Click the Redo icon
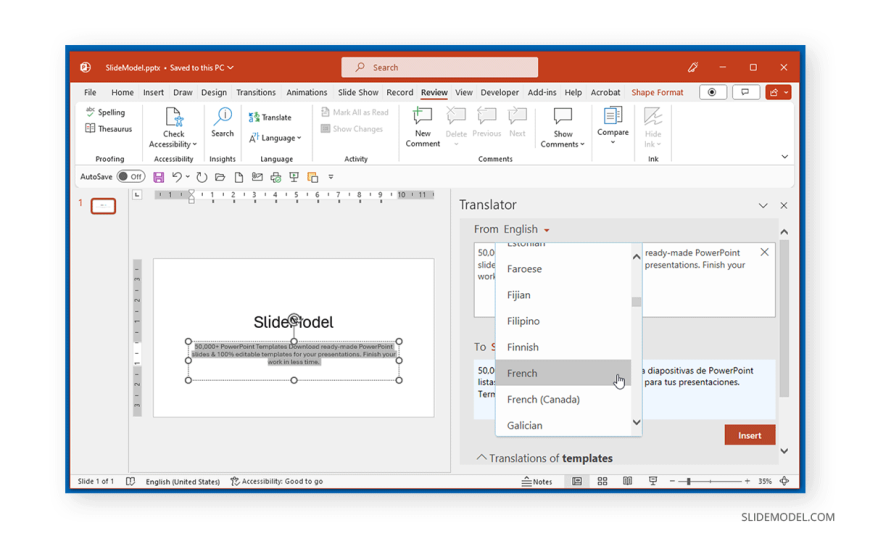This screenshot has width=870, height=539. point(201,177)
